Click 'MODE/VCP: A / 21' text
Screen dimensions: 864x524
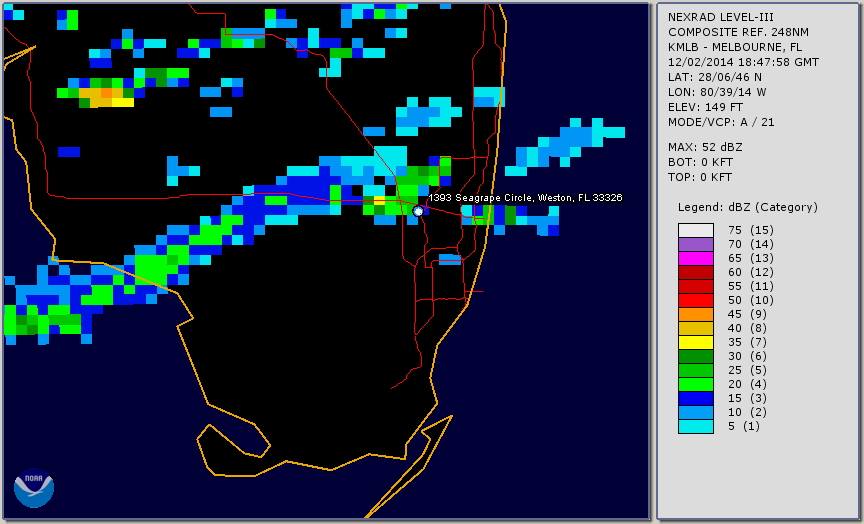(721, 122)
